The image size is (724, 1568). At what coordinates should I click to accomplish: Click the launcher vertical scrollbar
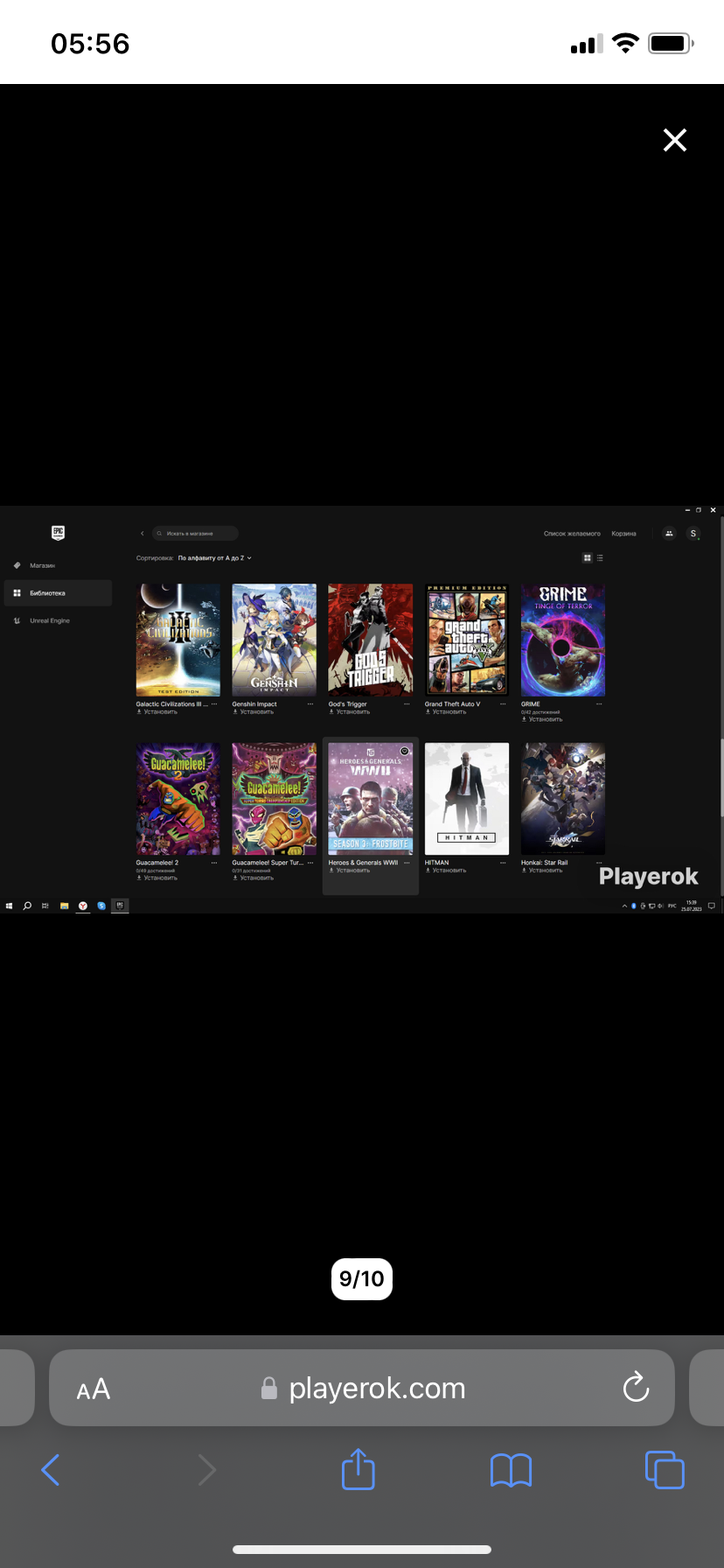pyautogui.click(x=721, y=779)
